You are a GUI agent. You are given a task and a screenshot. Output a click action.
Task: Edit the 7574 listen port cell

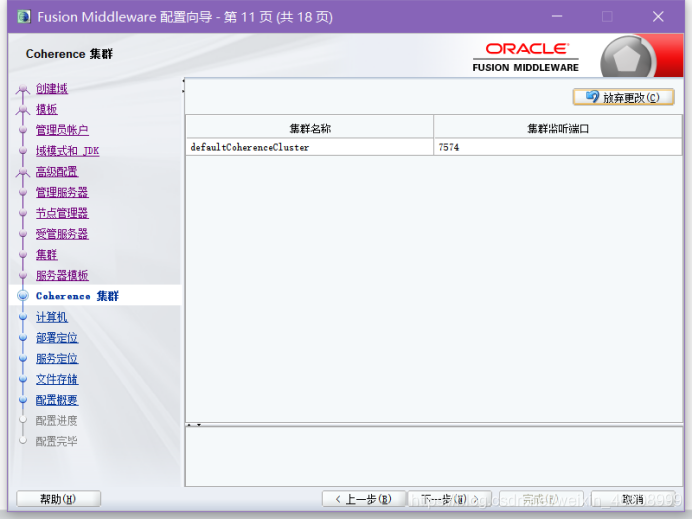(558, 147)
